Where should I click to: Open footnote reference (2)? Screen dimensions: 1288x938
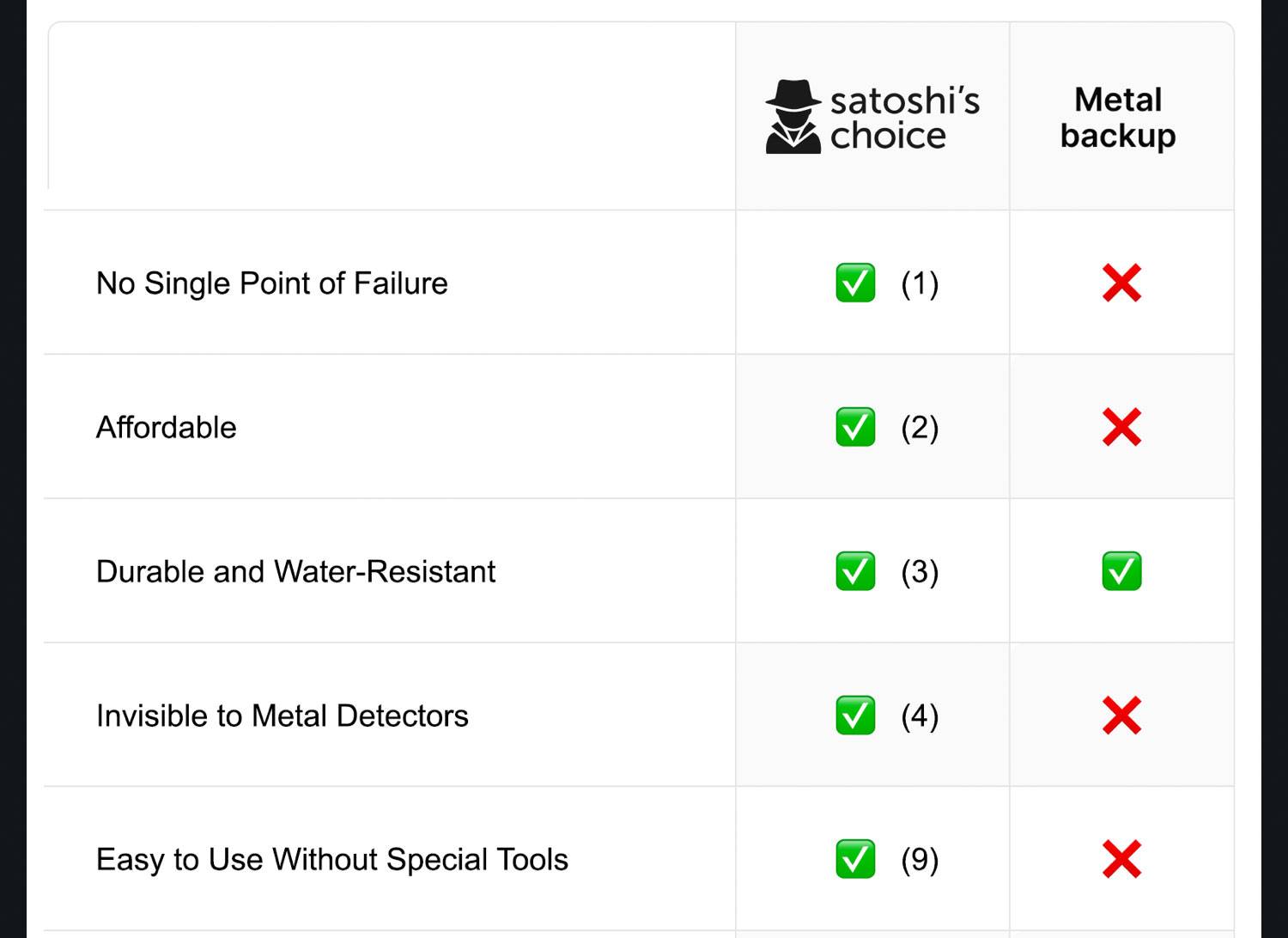pos(920,428)
